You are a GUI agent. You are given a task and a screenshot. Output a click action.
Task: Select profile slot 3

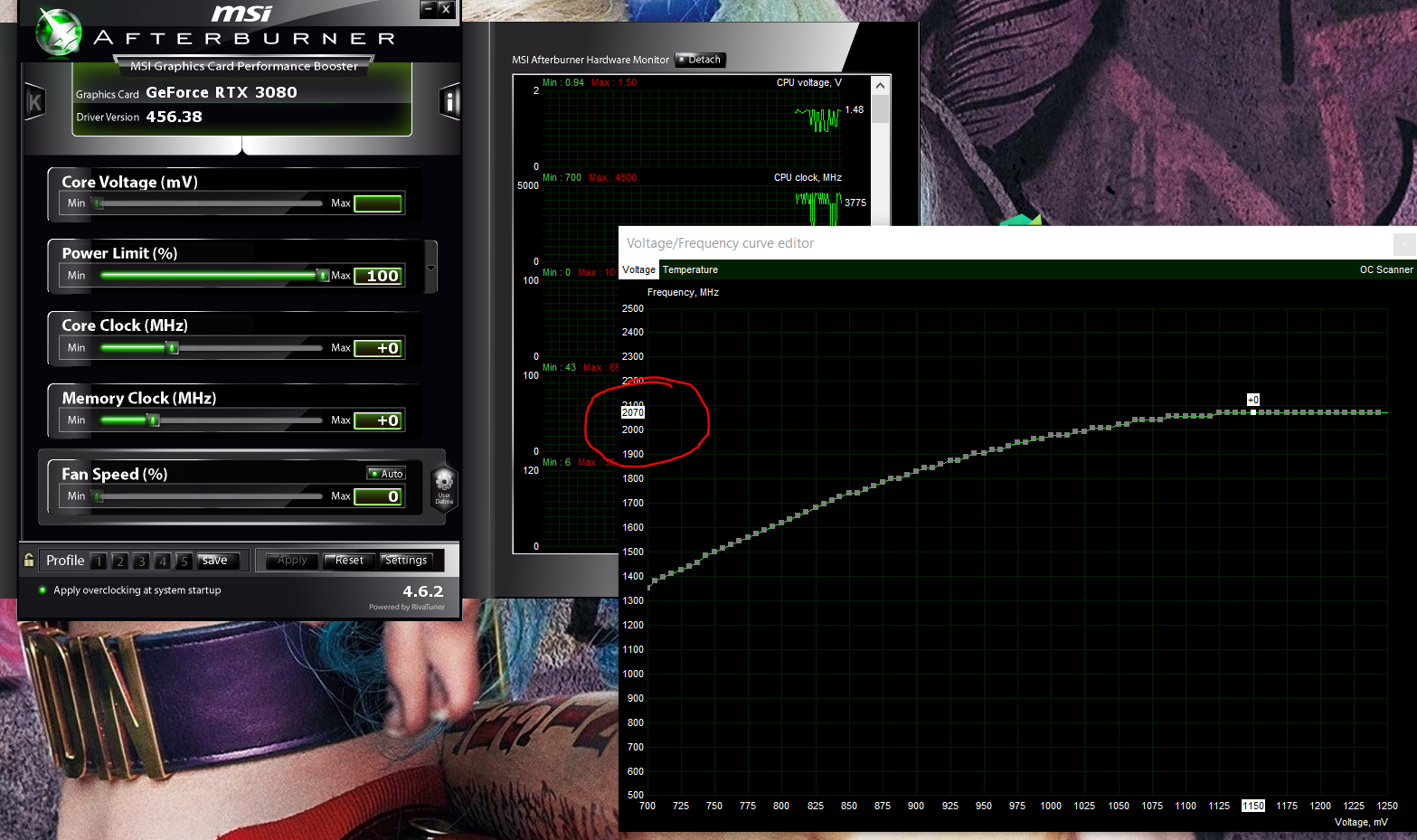point(141,561)
